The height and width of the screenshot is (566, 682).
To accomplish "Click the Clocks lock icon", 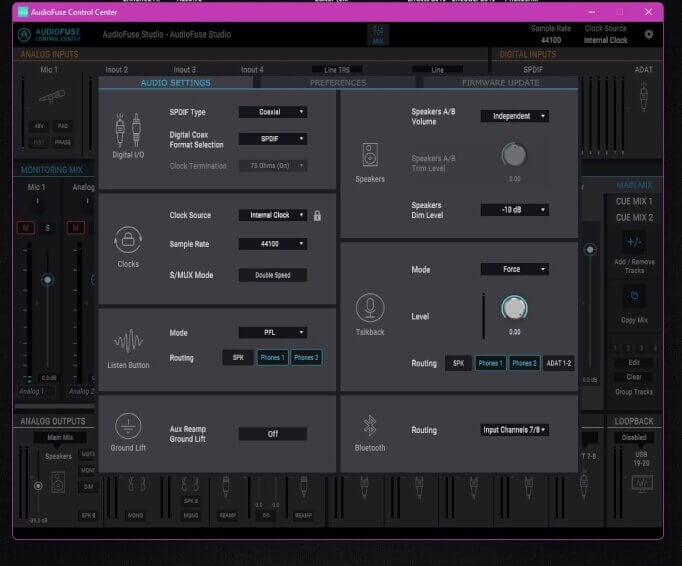I will coord(128,239).
